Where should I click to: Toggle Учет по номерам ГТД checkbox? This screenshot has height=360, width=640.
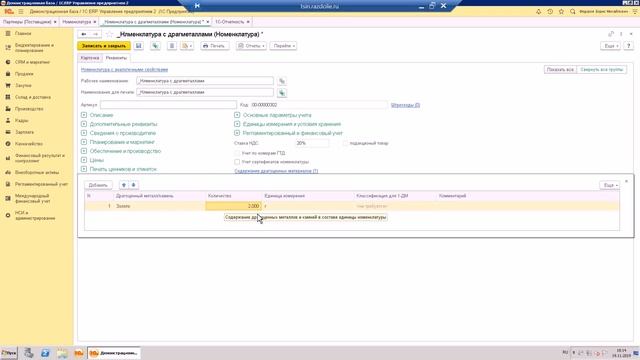(x=237, y=153)
